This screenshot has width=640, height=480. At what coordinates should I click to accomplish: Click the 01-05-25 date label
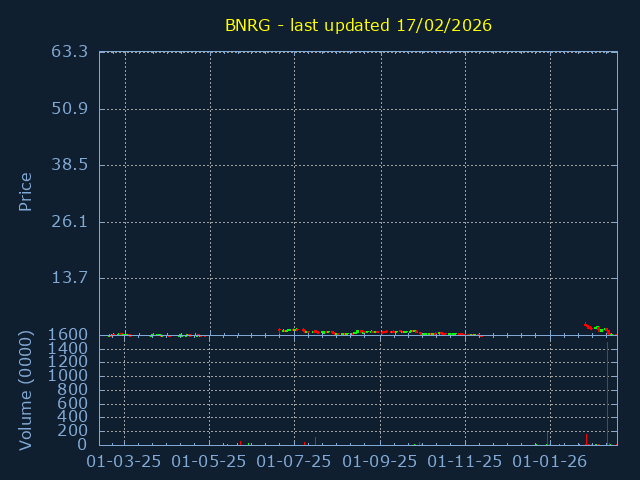(x=210, y=461)
